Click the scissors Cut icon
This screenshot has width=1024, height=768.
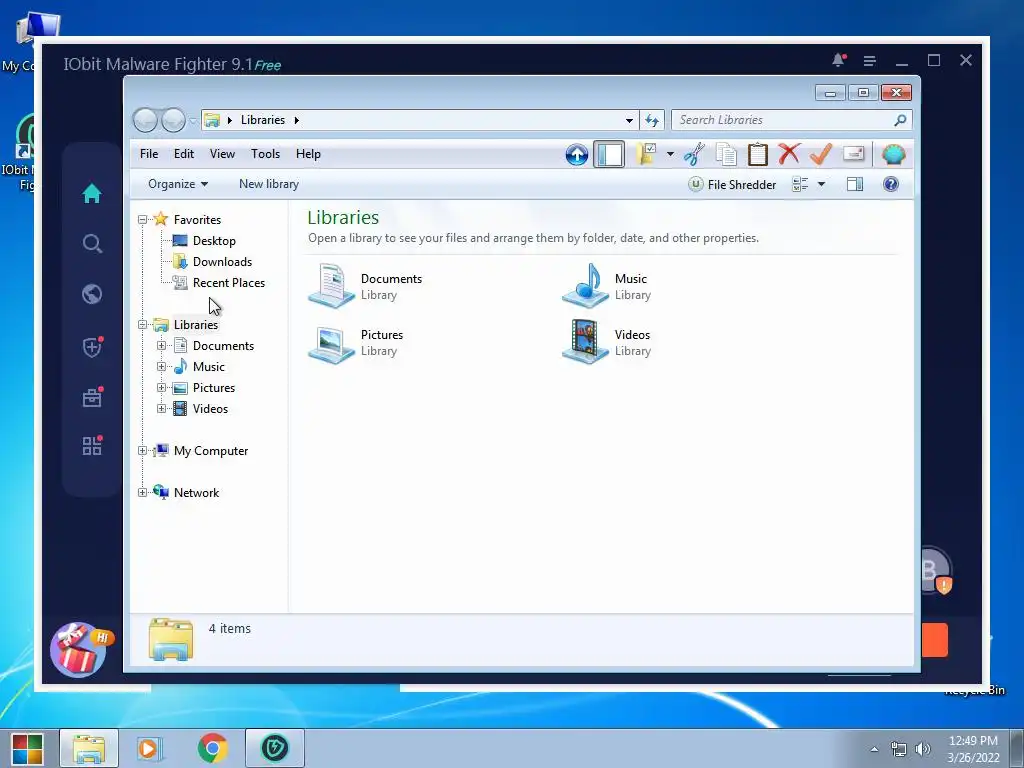click(x=694, y=154)
